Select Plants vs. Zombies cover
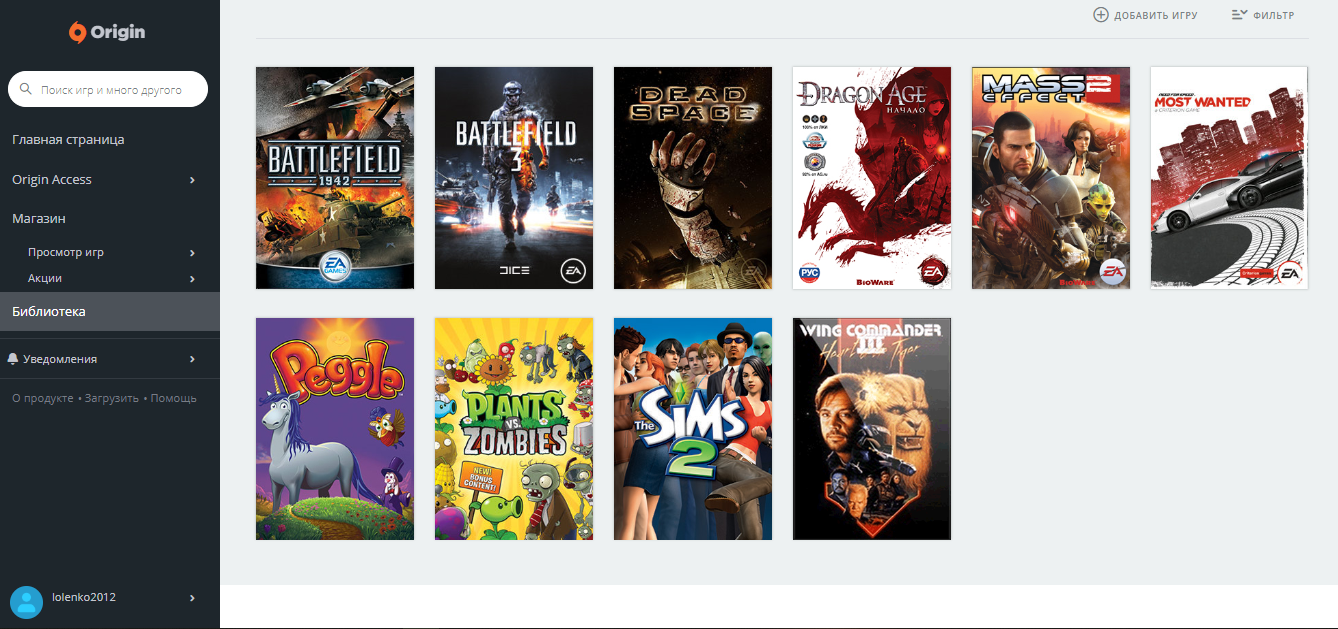 coord(514,429)
